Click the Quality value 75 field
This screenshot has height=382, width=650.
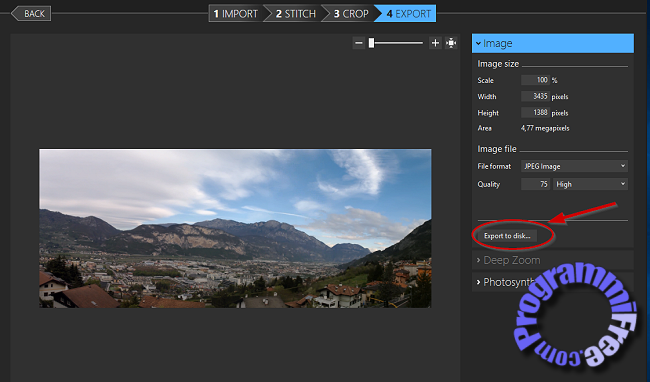pos(535,184)
